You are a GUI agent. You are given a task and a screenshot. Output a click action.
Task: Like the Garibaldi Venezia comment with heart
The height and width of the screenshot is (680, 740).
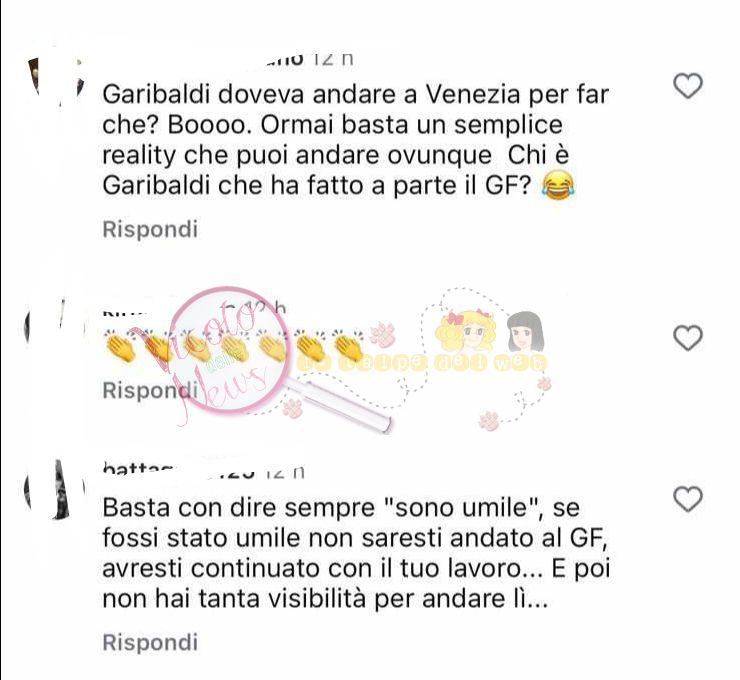(x=688, y=86)
